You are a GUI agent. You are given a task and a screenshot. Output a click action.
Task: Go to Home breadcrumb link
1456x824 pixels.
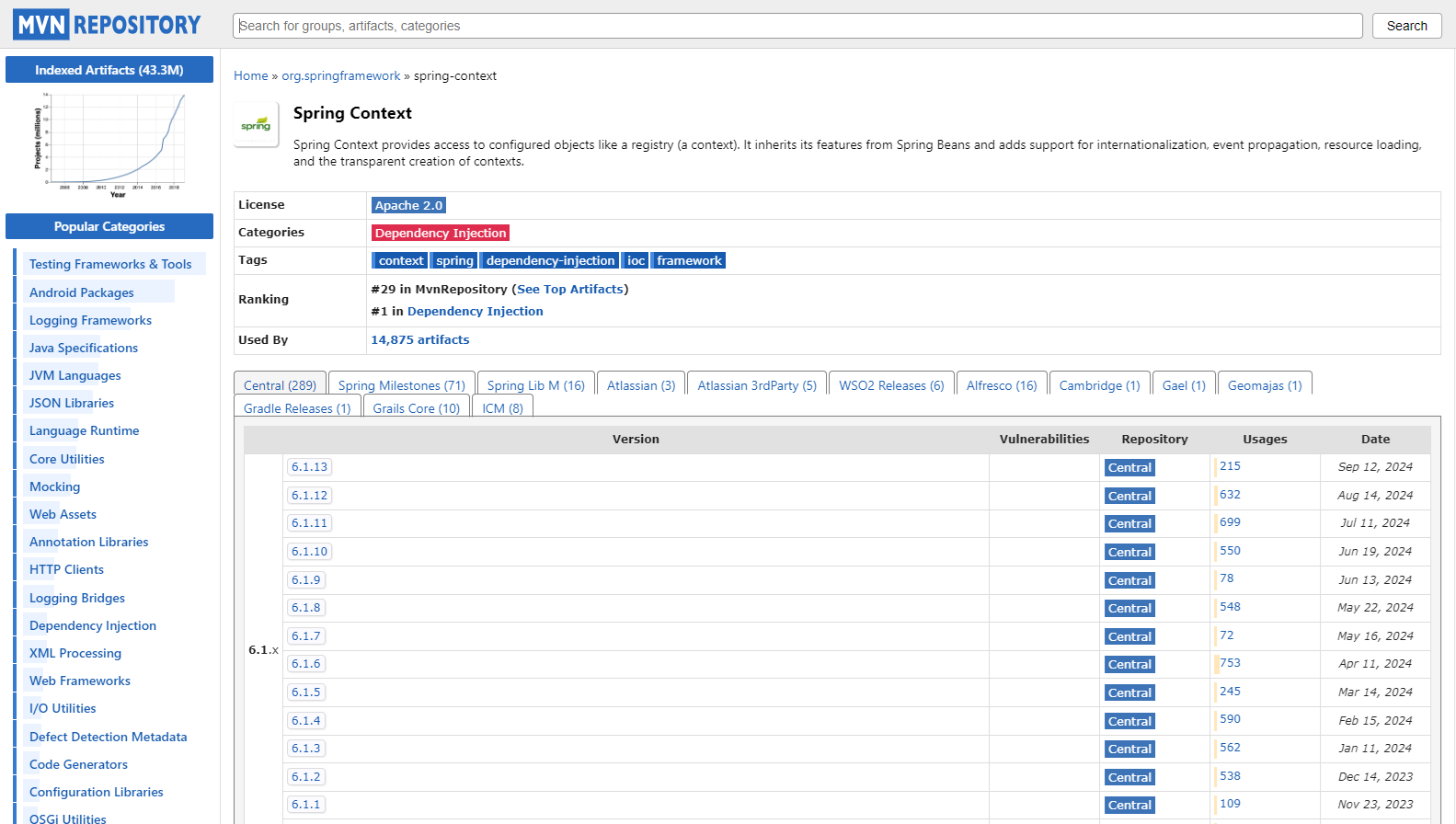point(251,76)
